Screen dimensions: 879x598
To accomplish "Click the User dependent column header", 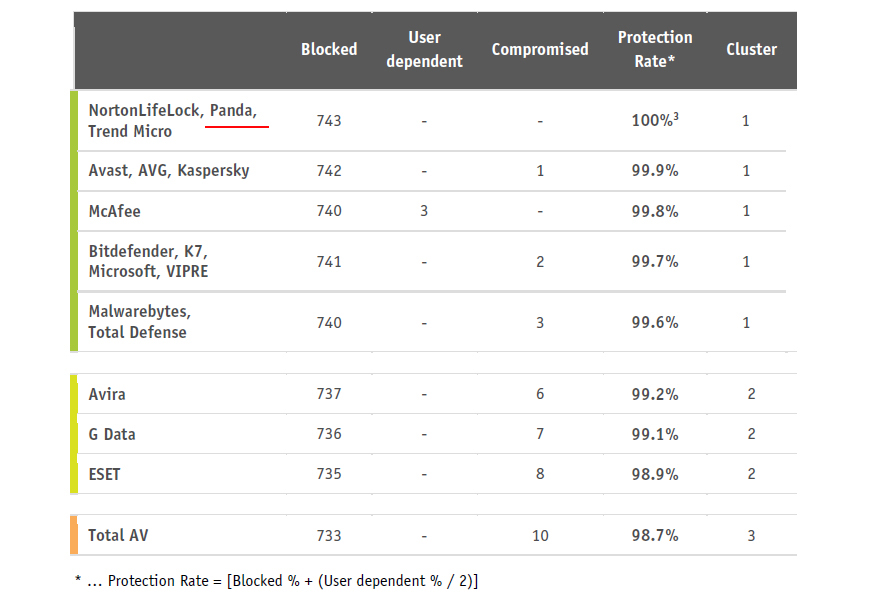I will [424, 49].
